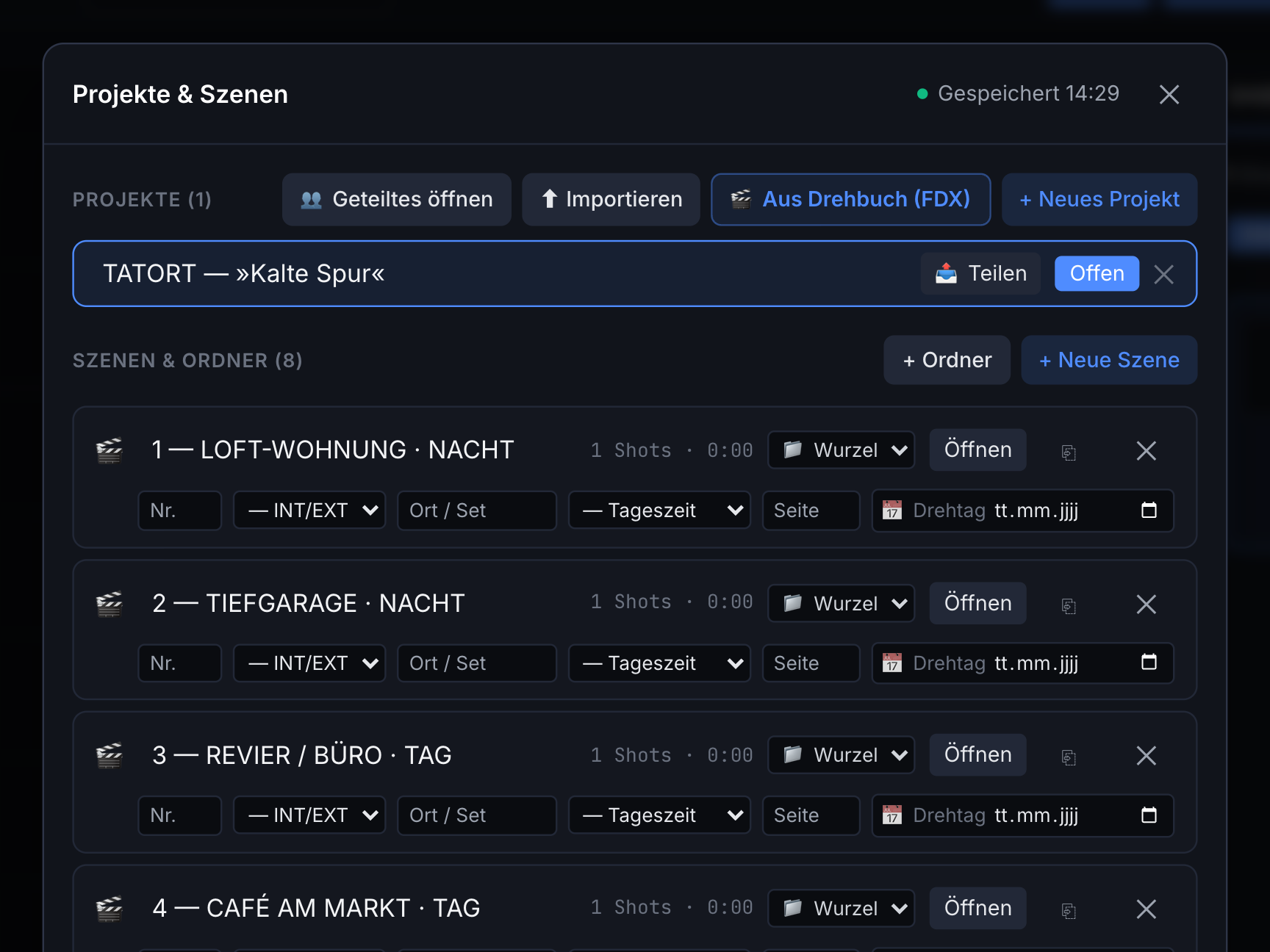Screen dimensions: 1270x952
Task: Click Drehtag date field tt.mm.jjjj in scene 3
Action: [x=1036, y=815]
